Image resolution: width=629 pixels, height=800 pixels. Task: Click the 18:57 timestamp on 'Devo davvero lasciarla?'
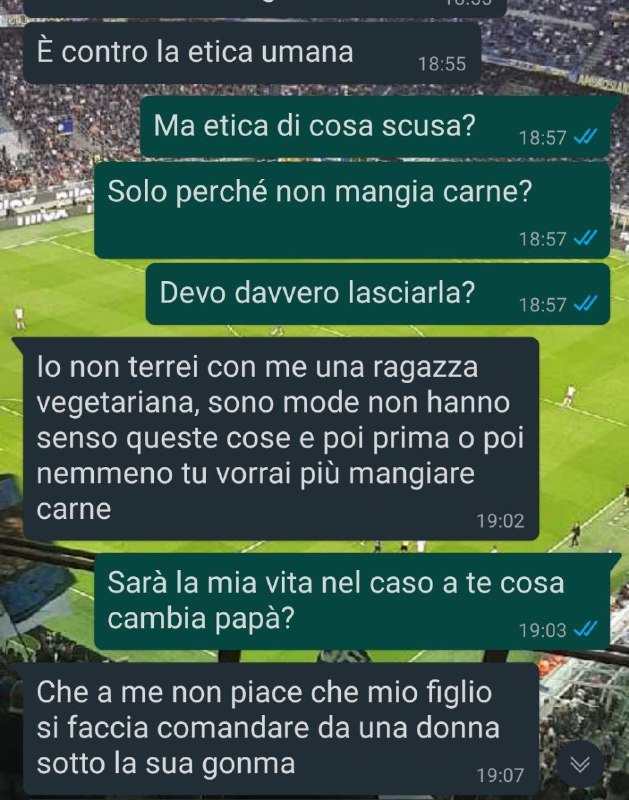click(542, 305)
